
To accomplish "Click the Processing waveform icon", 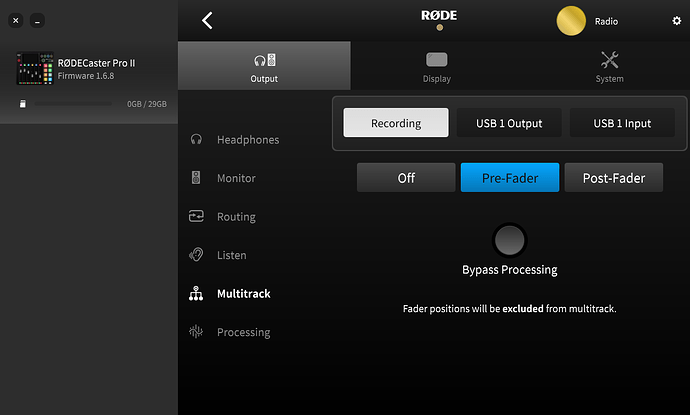I will point(196,332).
